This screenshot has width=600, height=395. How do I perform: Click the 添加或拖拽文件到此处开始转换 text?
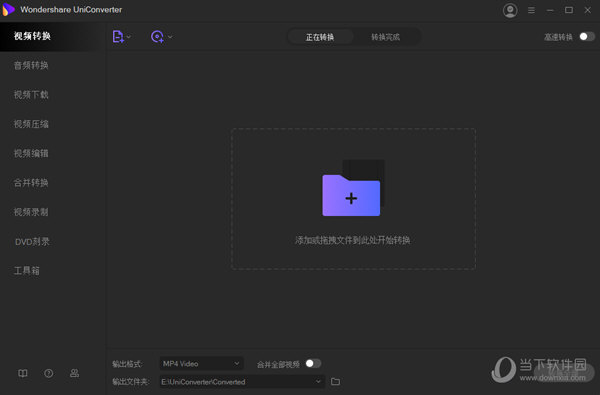(352, 240)
